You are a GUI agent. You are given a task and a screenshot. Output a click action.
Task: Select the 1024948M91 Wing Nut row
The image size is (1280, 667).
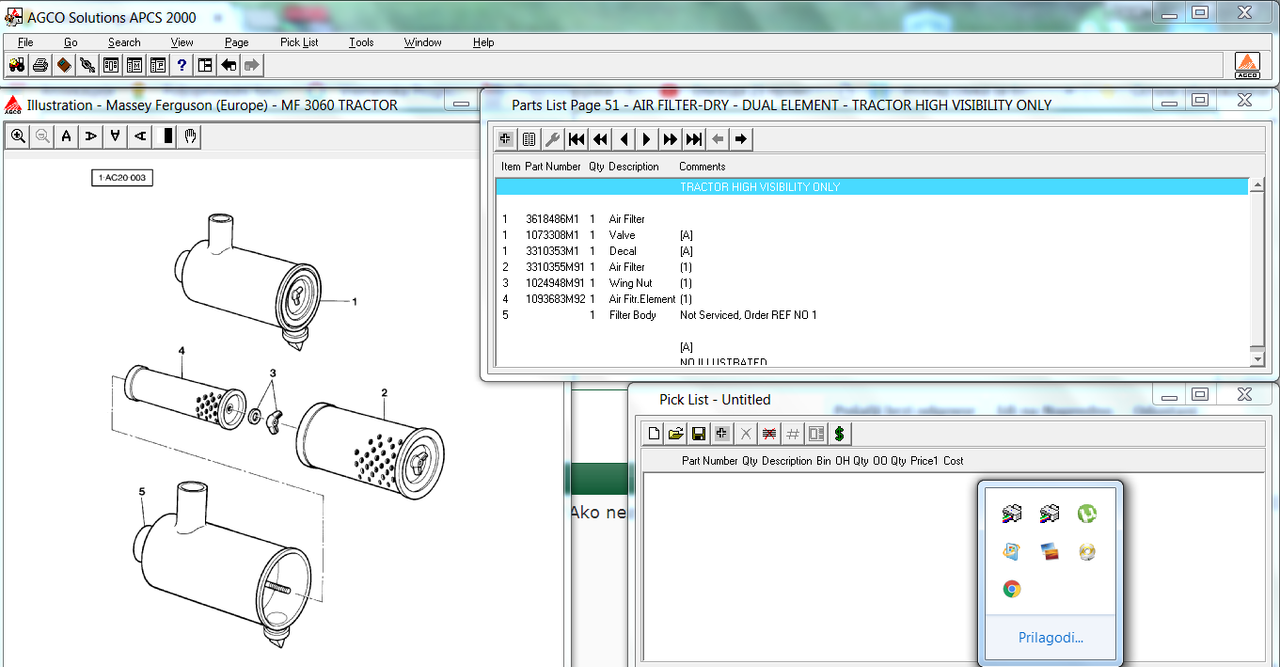coord(873,283)
